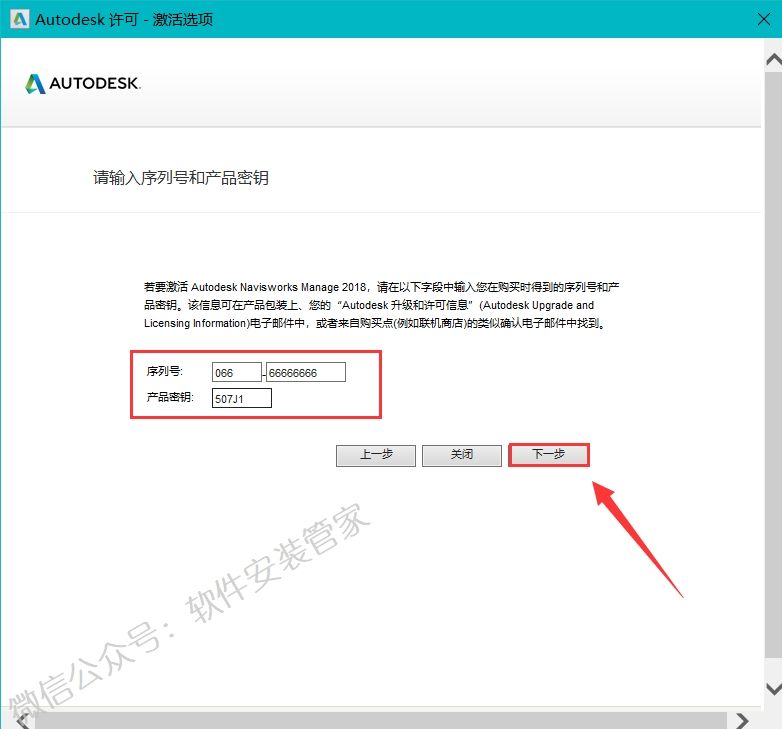782x729 pixels.
Task: Click the Autodesk icon in title bar
Action: [x=18, y=19]
